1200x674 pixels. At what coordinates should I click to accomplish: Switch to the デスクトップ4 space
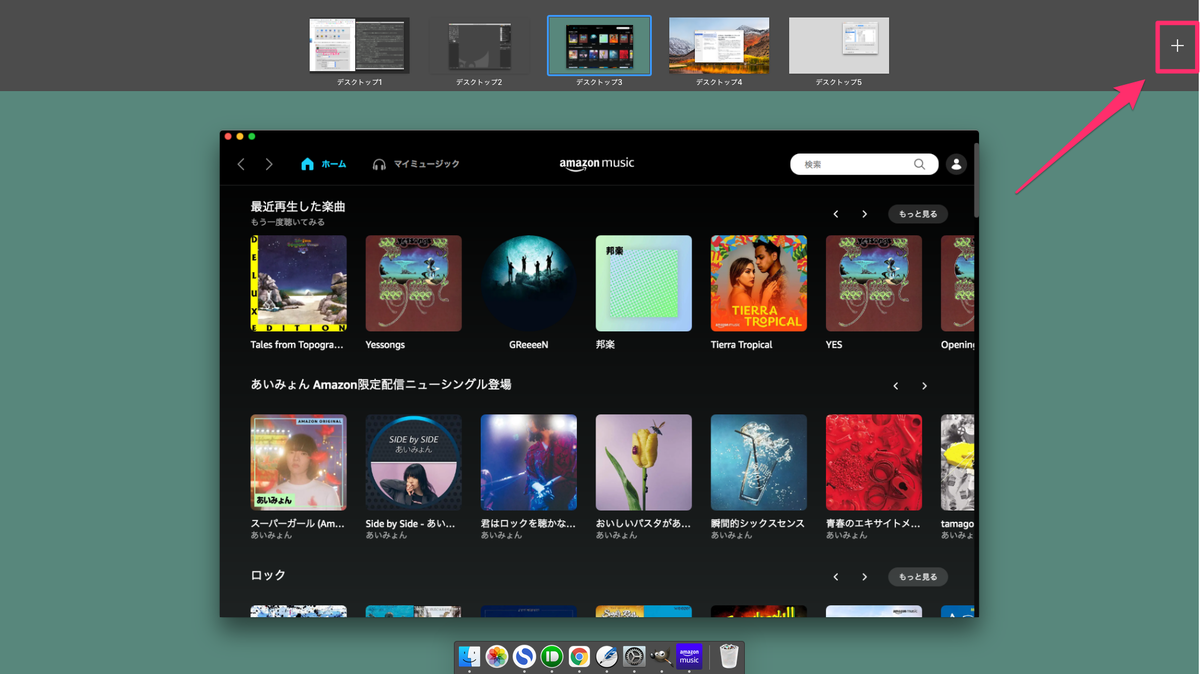(719, 45)
